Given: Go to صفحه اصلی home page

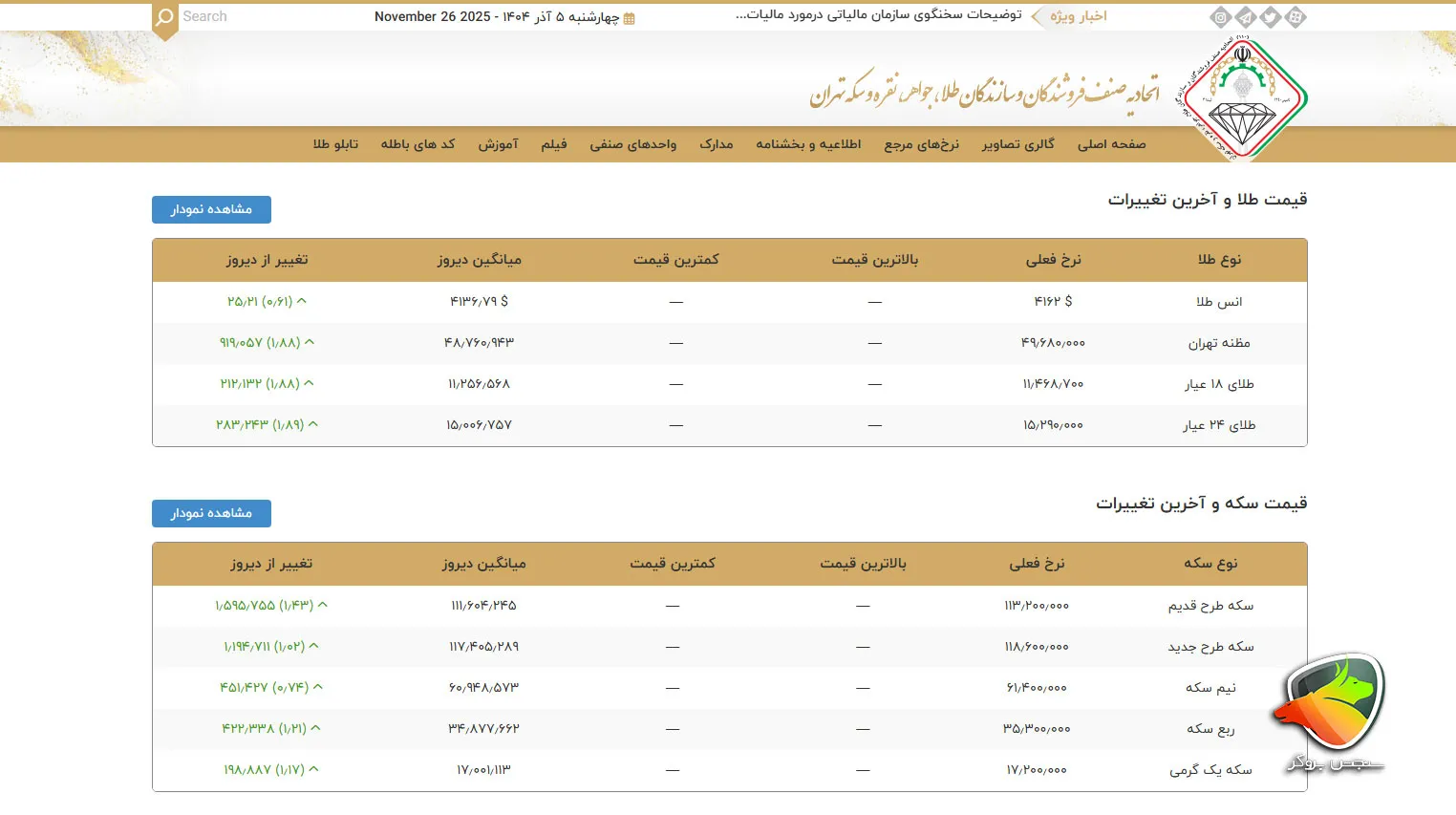Looking at the screenshot, I should coord(1110,144).
